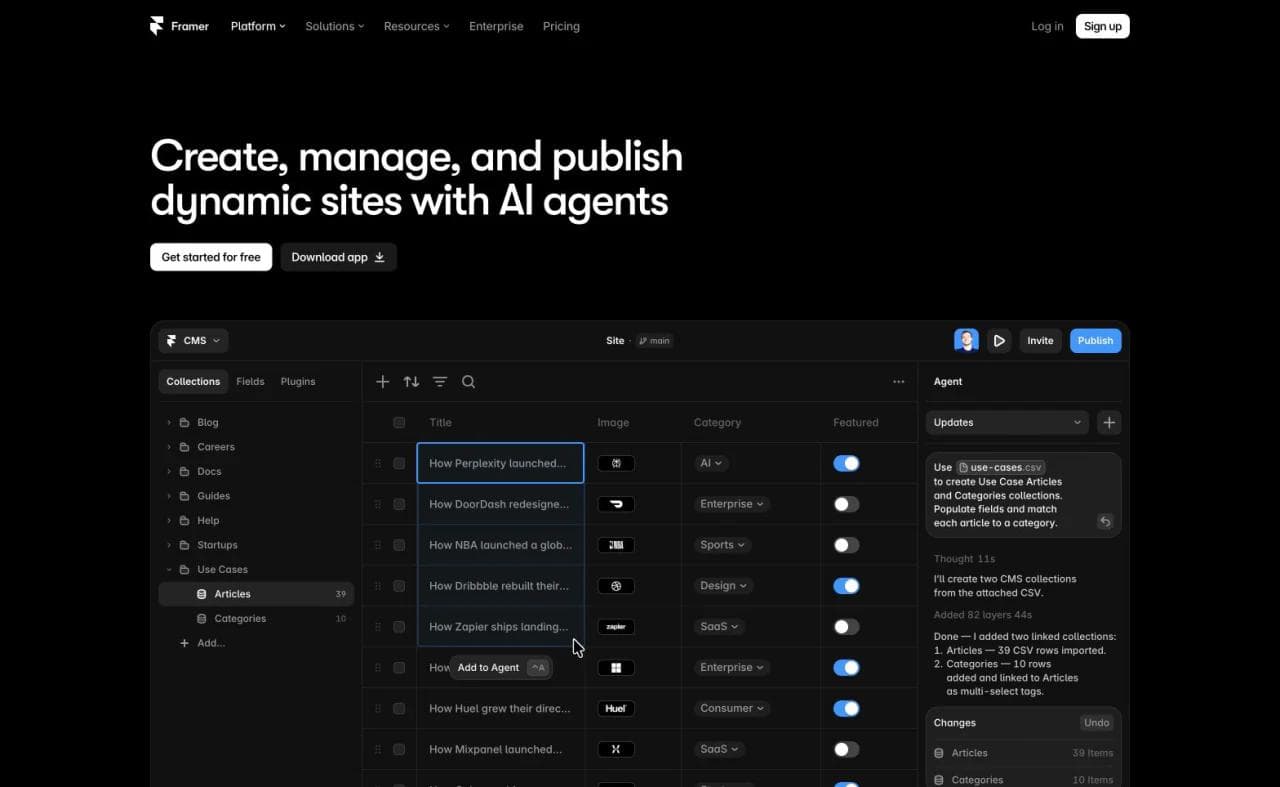Image resolution: width=1280 pixels, height=787 pixels.
Task: Open the three-dot more options menu
Action: (898, 382)
